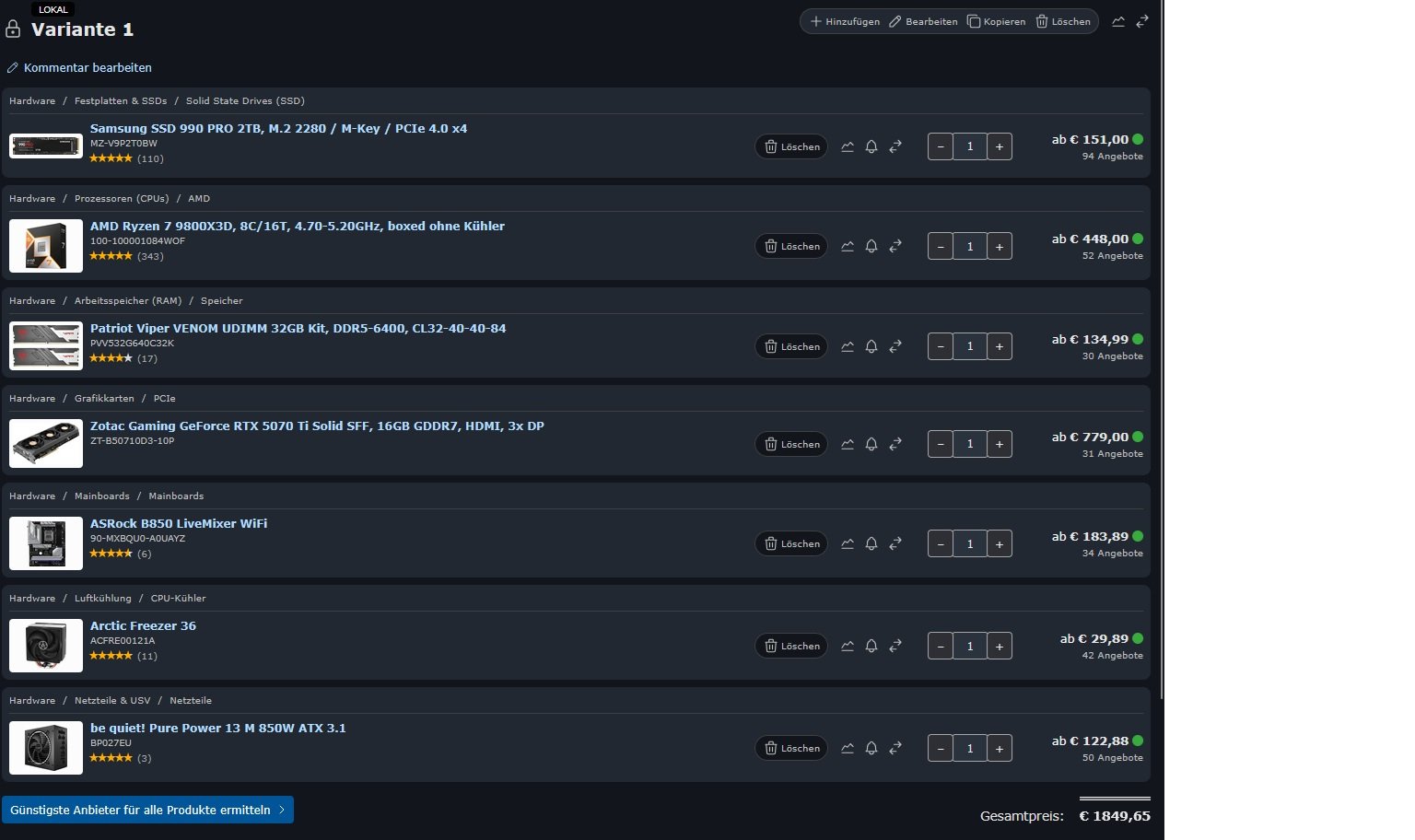Open Zotac Gaming GeForce RTX 5070 Ti link
The width and height of the screenshot is (1415, 840).
317,426
